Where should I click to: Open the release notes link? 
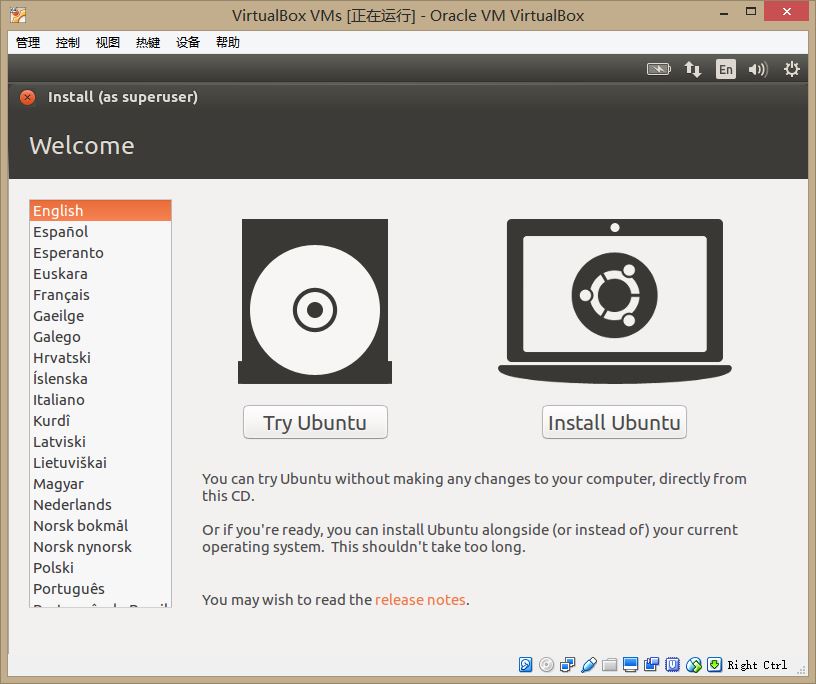(420, 600)
